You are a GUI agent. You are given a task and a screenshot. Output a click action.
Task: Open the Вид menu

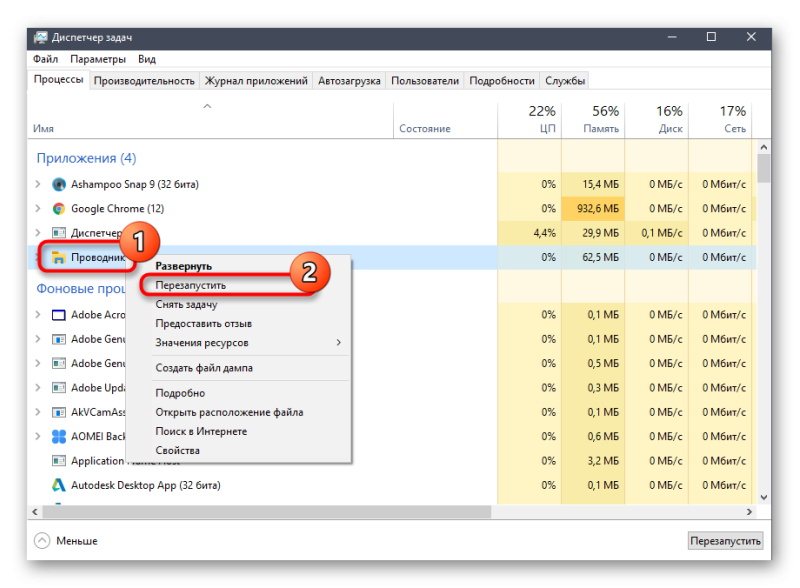(x=147, y=59)
